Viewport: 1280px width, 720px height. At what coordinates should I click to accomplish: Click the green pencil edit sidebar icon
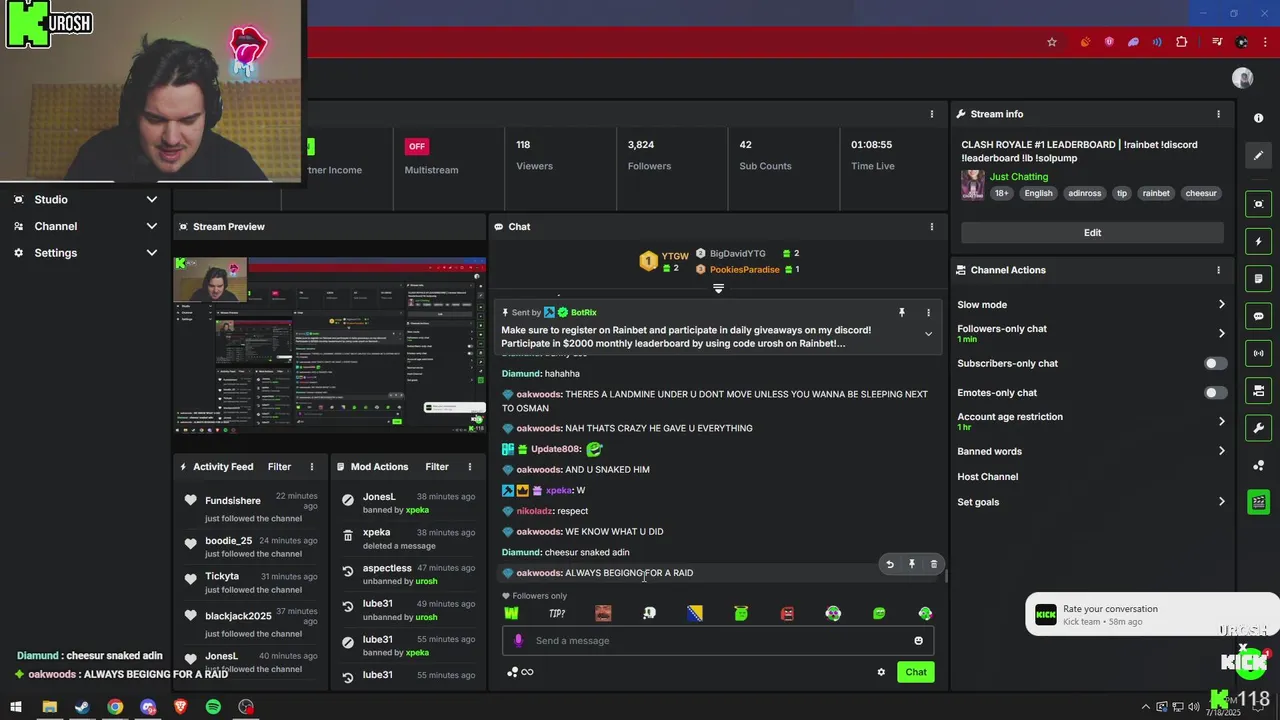click(x=1258, y=156)
